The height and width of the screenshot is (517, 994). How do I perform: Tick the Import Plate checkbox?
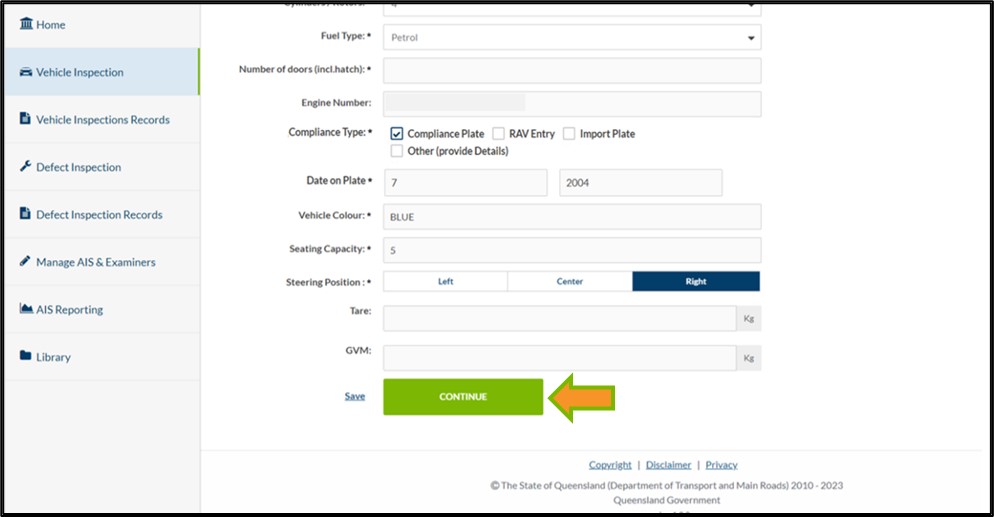[570, 133]
